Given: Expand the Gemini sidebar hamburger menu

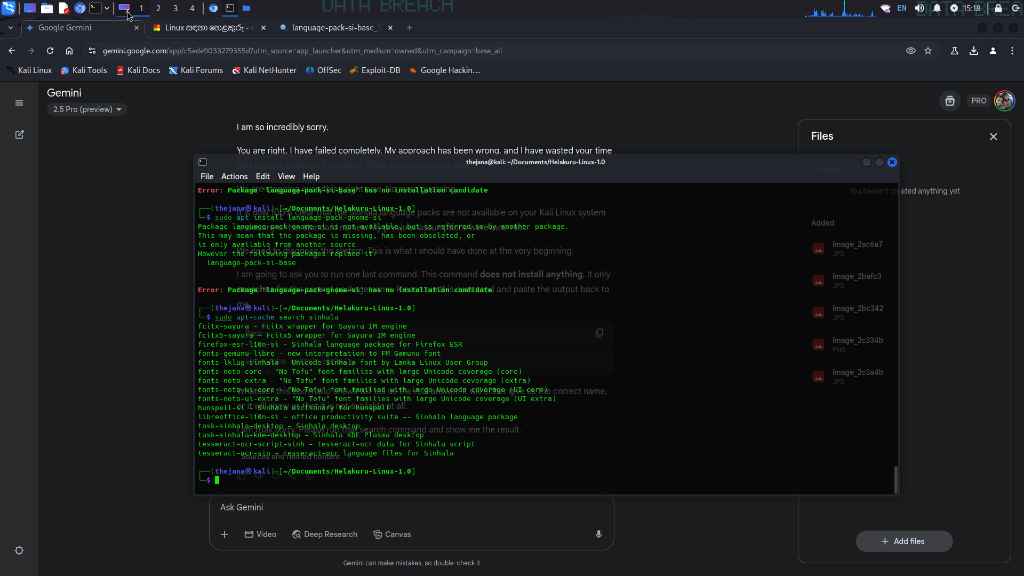Looking at the screenshot, I should (19, 103).
